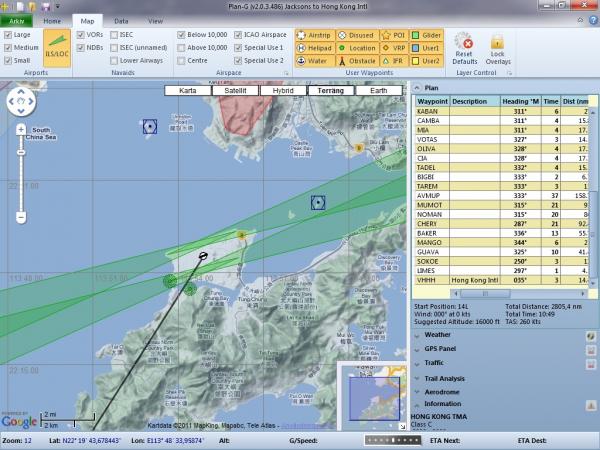This screenshot has height=450, width=600.
Task: Switch to the View ribbon tab
Action: (x=155, y=20)
